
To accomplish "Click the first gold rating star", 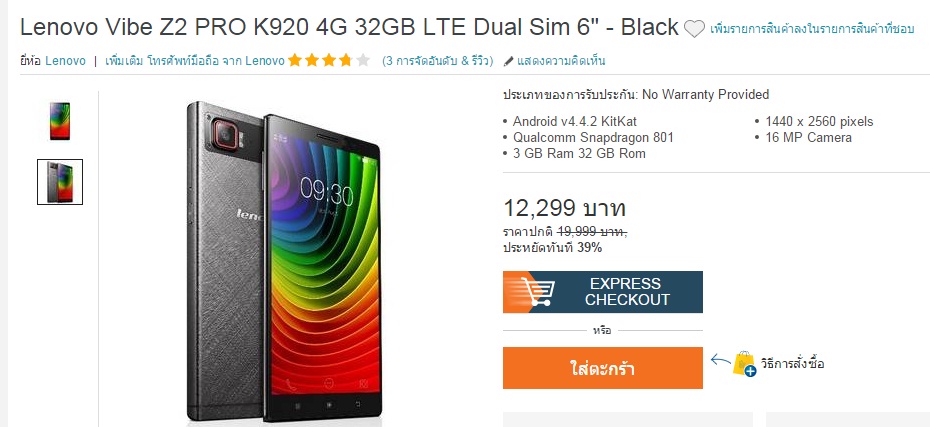I will pos(295,60).
